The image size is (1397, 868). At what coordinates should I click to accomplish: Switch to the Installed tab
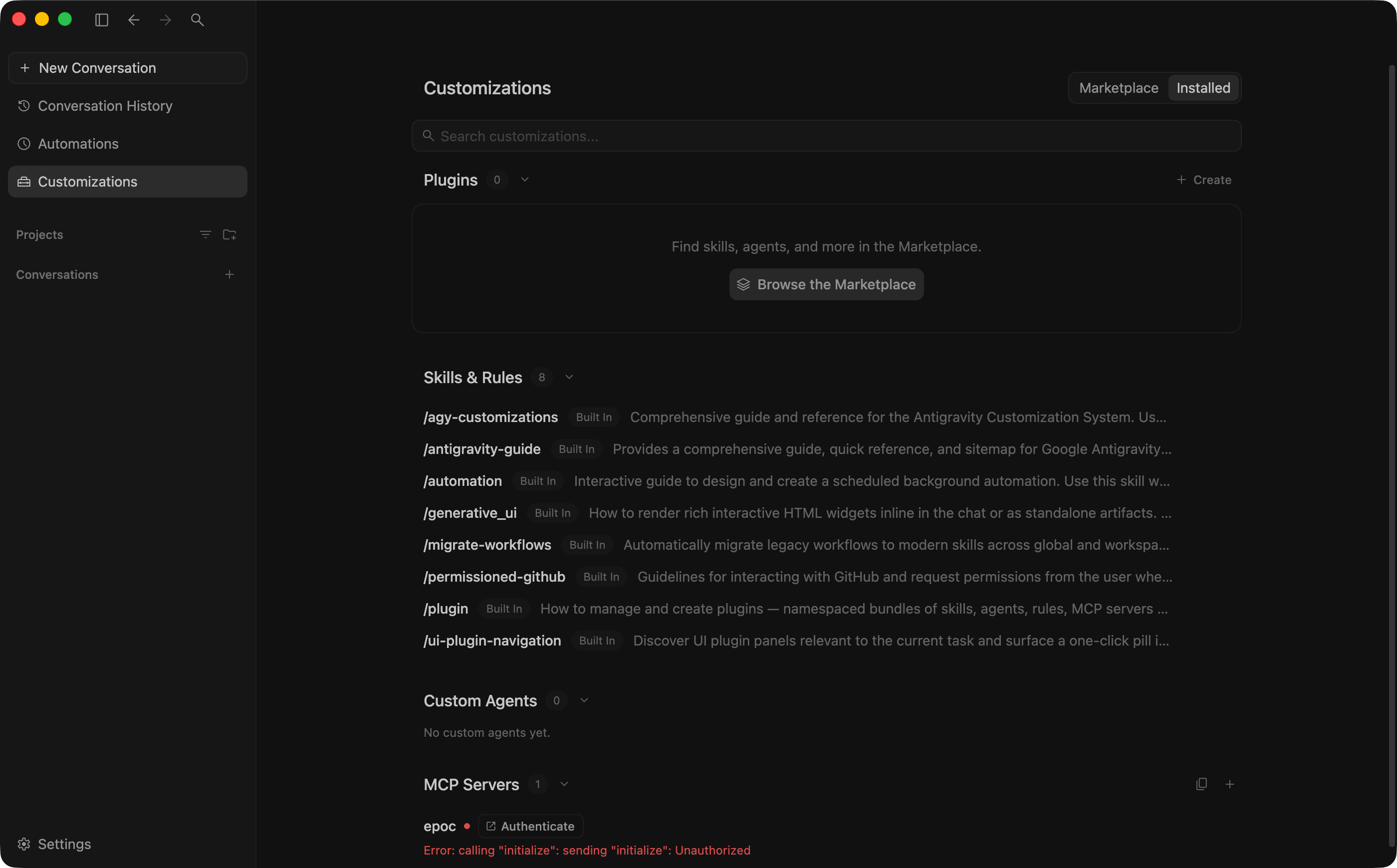(x=1203, y=88)
